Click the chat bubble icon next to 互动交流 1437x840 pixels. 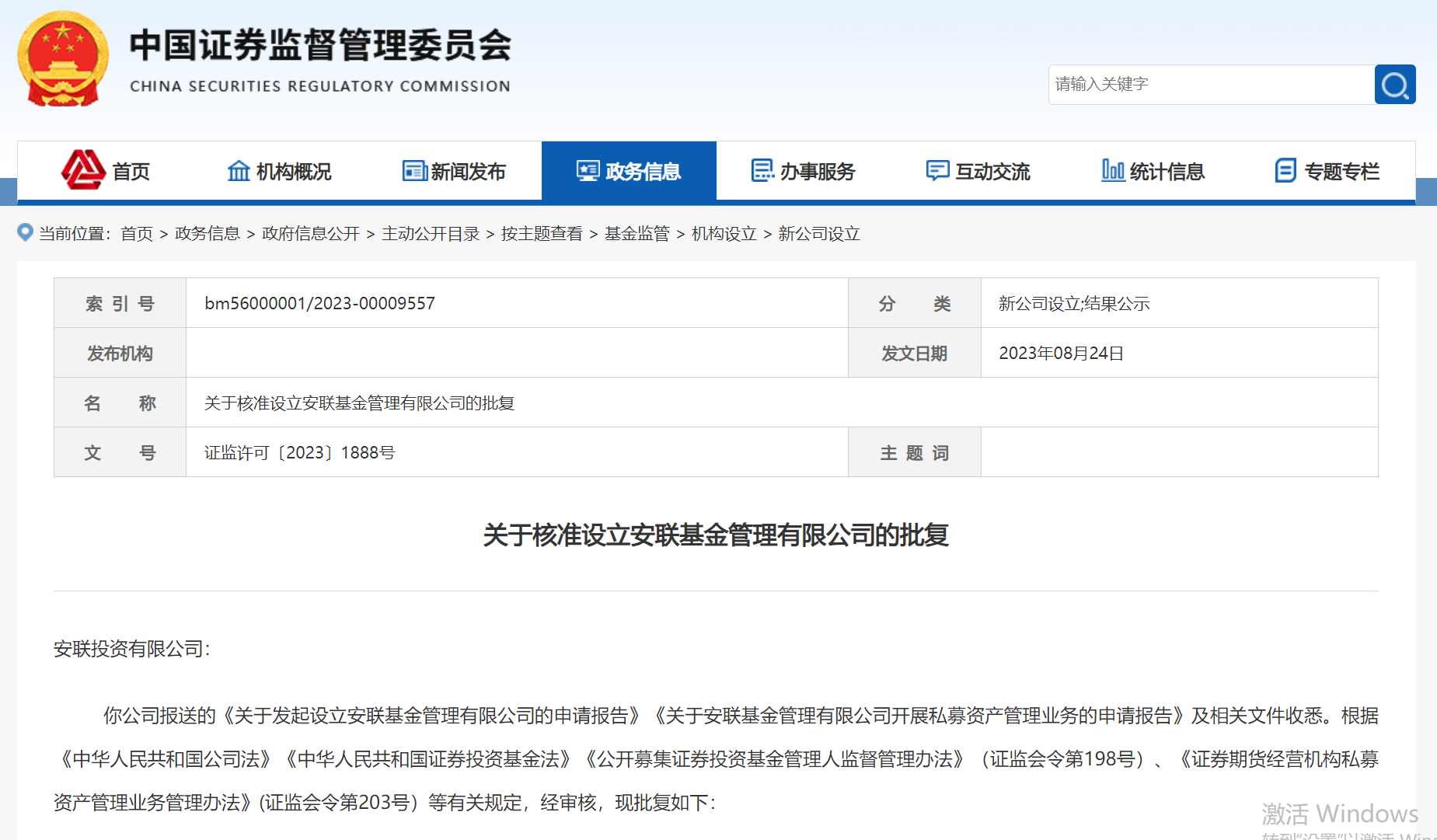click(x=937, y=170)
